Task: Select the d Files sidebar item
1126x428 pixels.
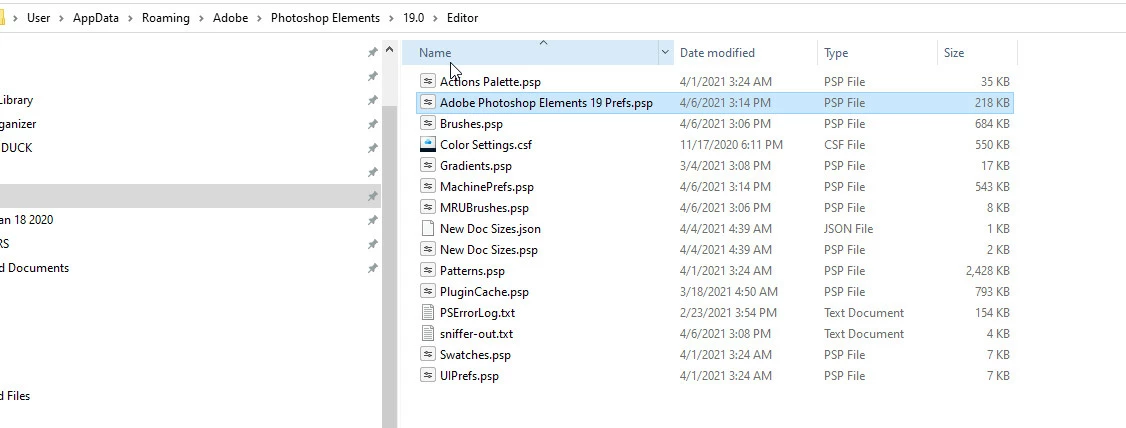Action: [15, 395]
